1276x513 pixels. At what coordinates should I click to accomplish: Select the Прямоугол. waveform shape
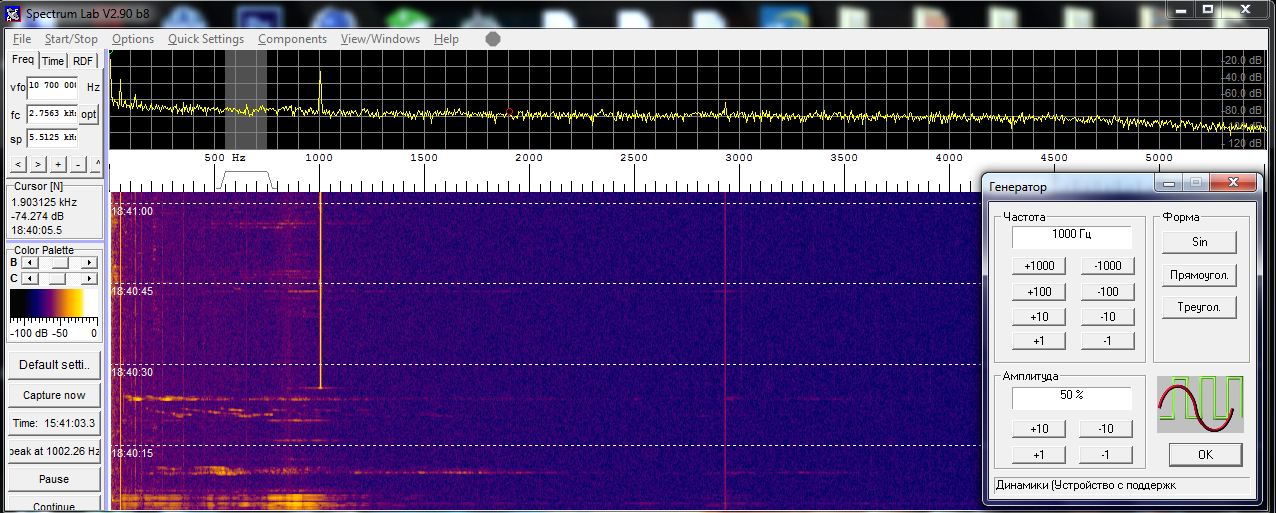click(x=1199, y=275)
